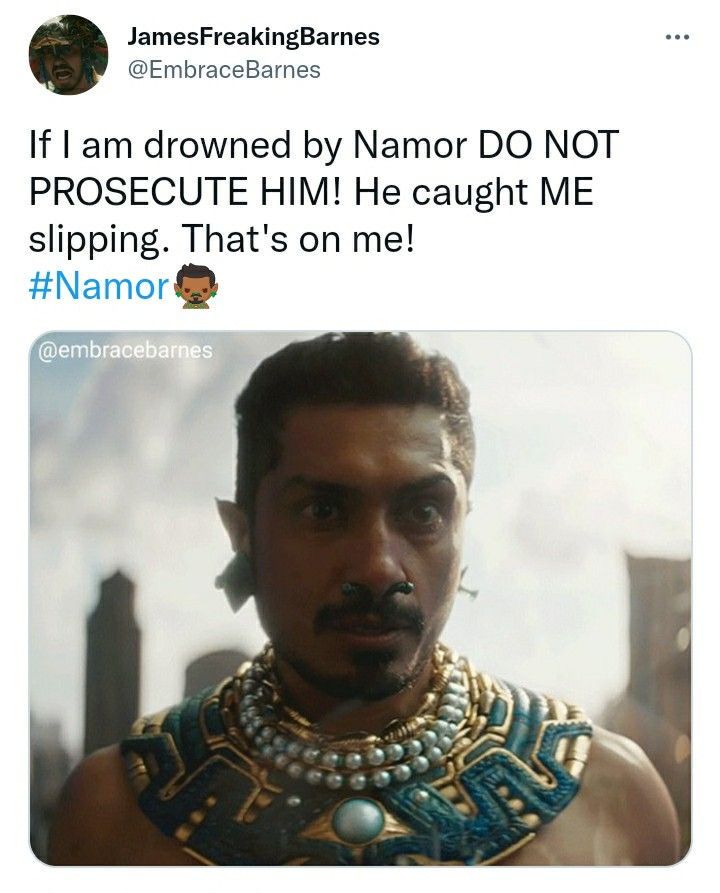Click the JamesFreakingBarnes display name
The height and width of the screenshot is (893, 720).
253,37
